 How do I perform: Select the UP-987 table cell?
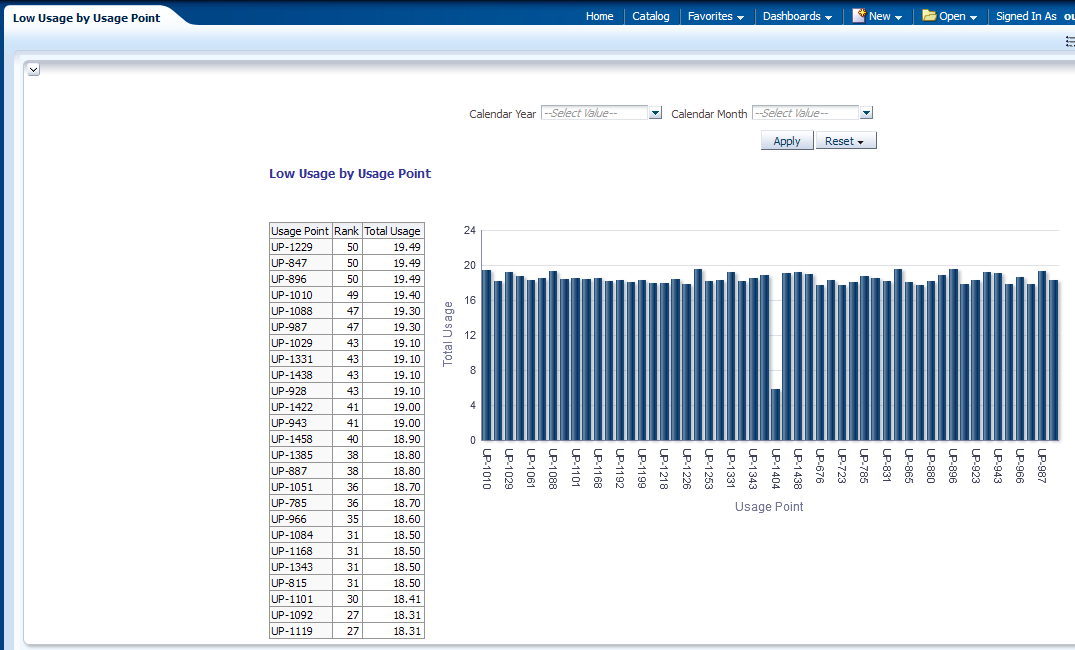point(300,327)
